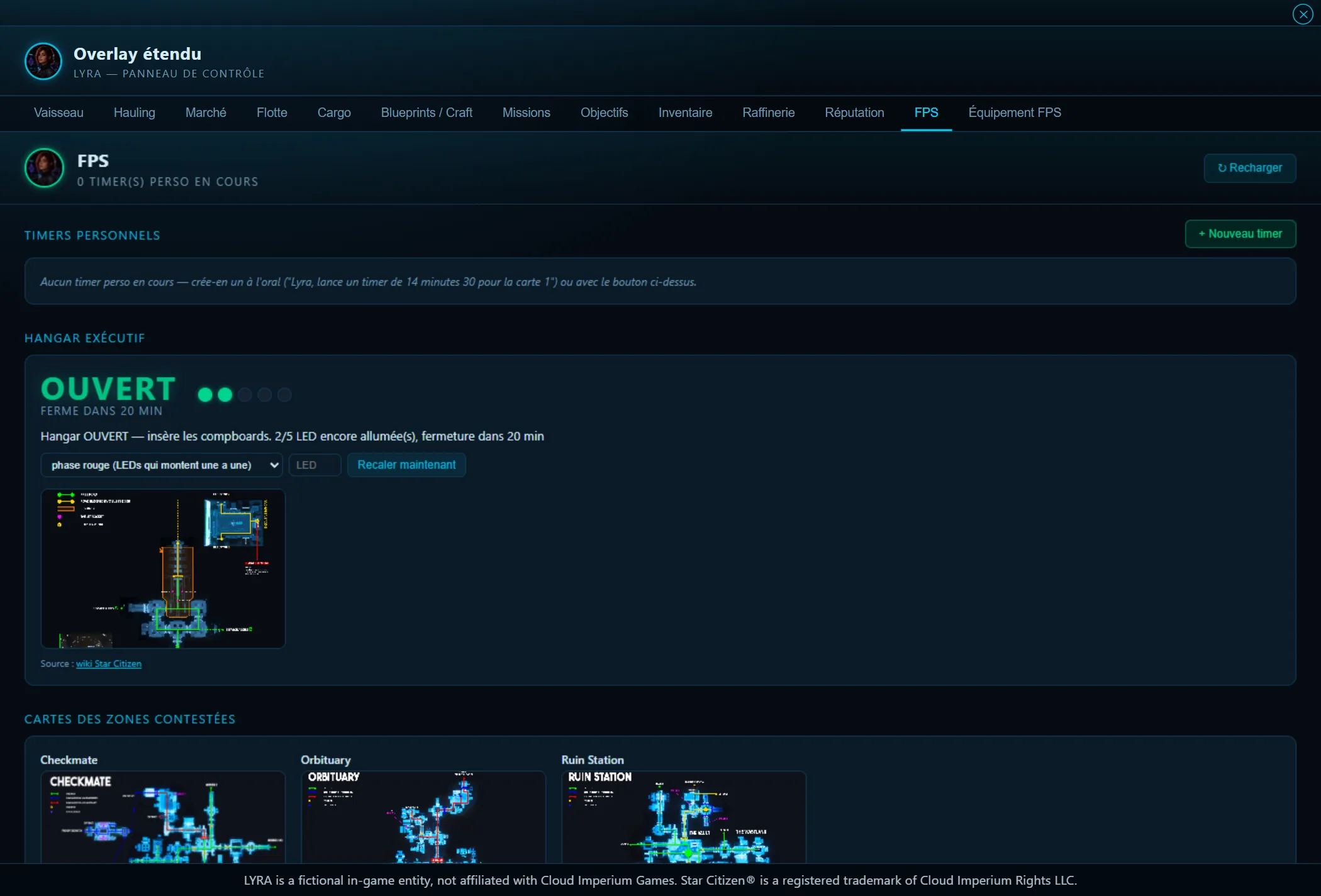This screenshot has width=1321, height=896.
Task: Click the Lyra avatar beside Overlay étendu
Action: click(43, 61)
